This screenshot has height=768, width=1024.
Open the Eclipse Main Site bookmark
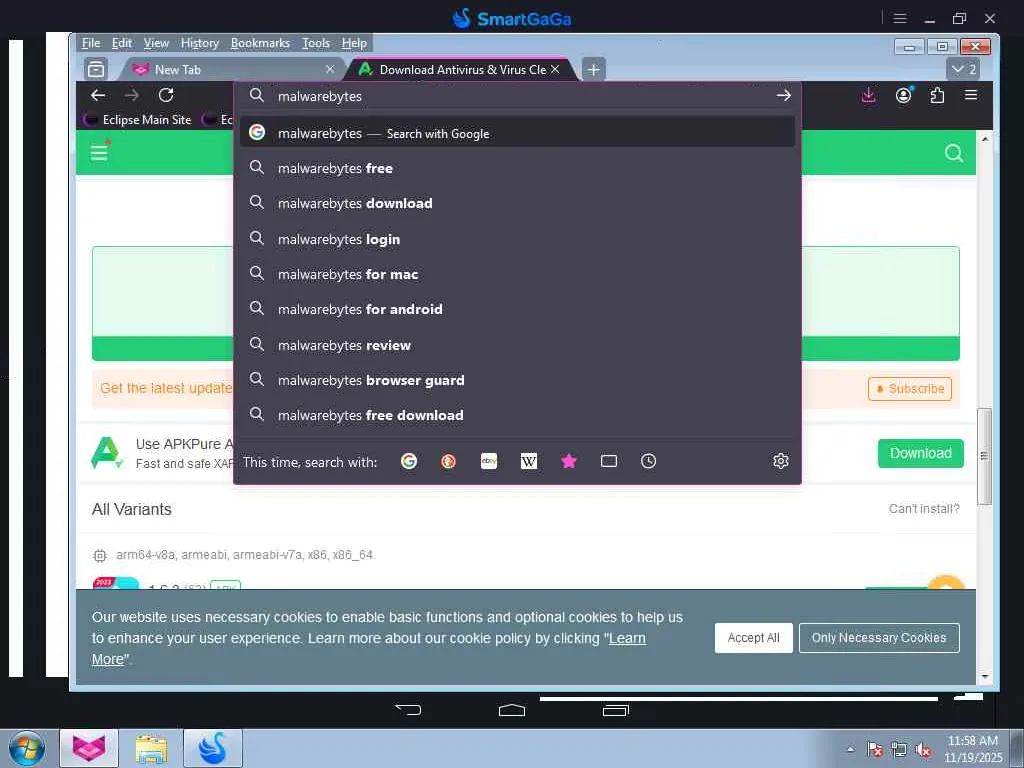pyautogui.click(x=138, y=120)
